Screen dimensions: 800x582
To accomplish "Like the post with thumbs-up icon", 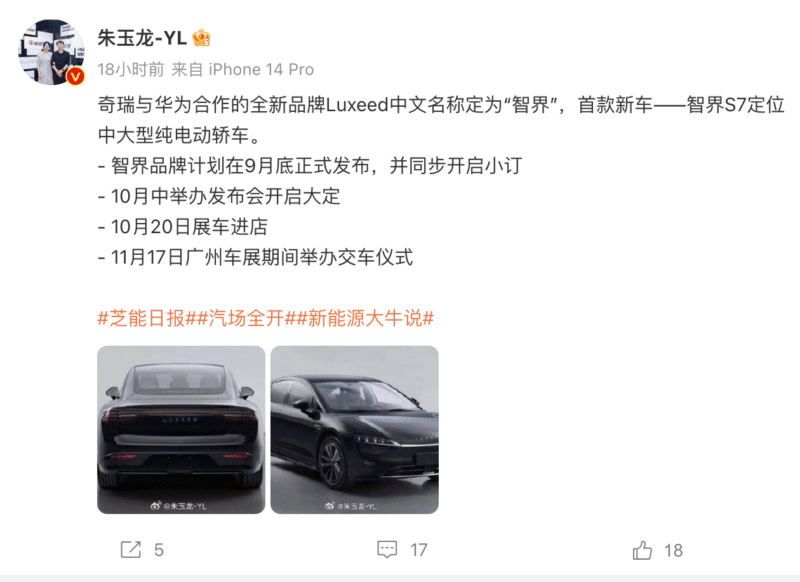I will click(x=642, y=550).
